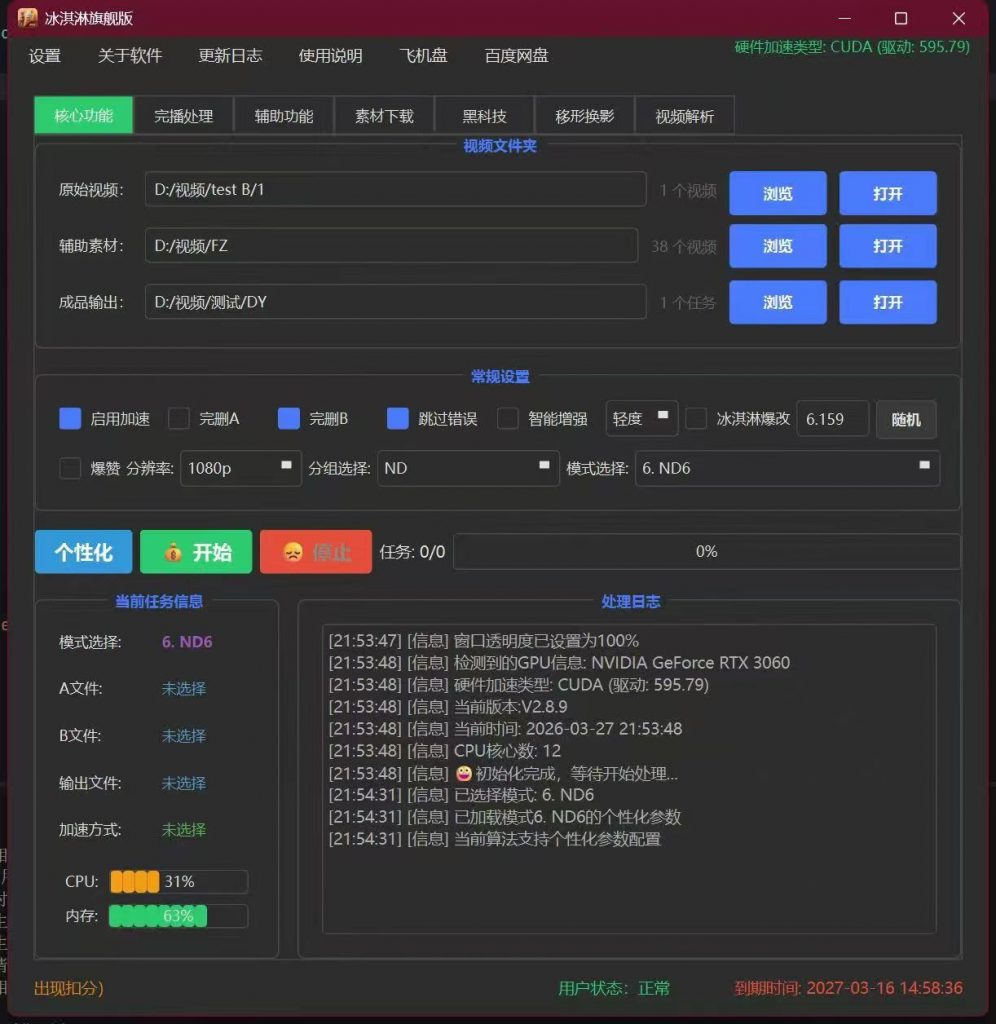This screenshot has width=996, height=1024.
Task: Toggle the 智能增强 checkbox
Action: tap(508, 419)
